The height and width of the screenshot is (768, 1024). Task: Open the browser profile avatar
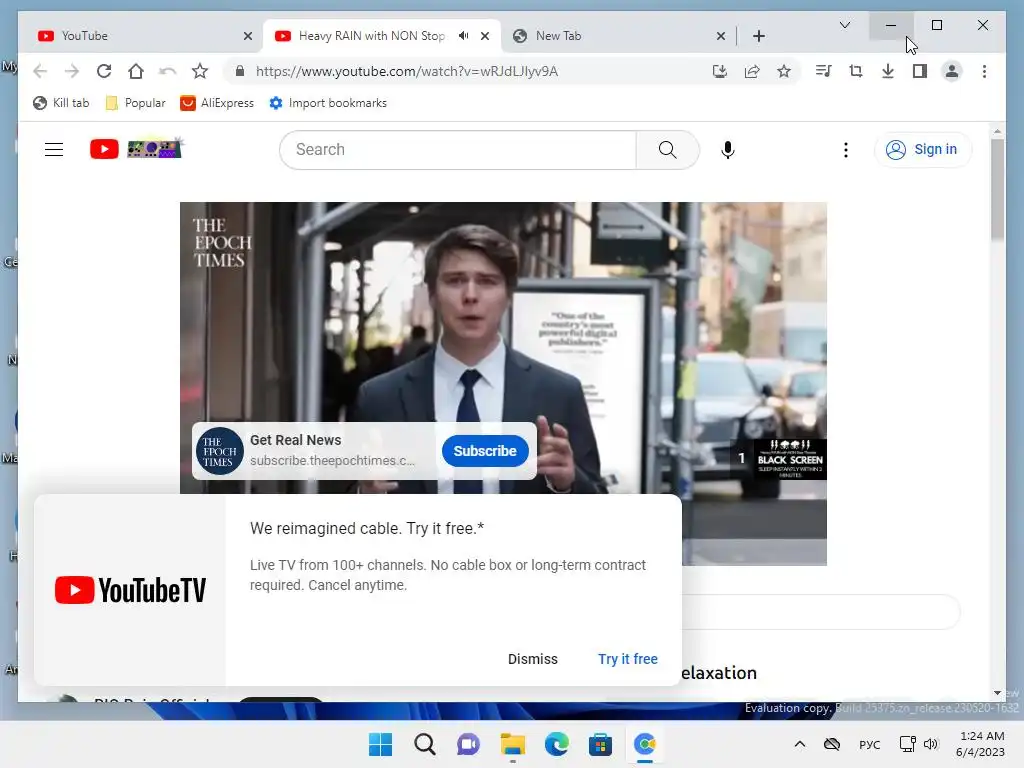point(952,71)
